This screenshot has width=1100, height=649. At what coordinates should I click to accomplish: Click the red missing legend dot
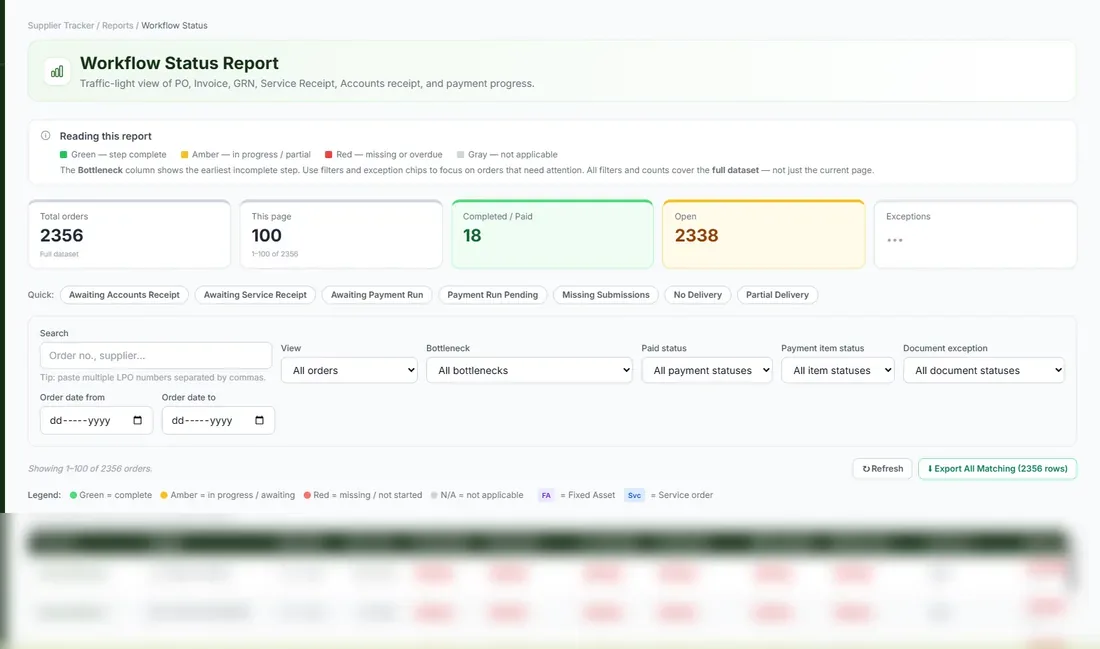[x=307, y=495]
